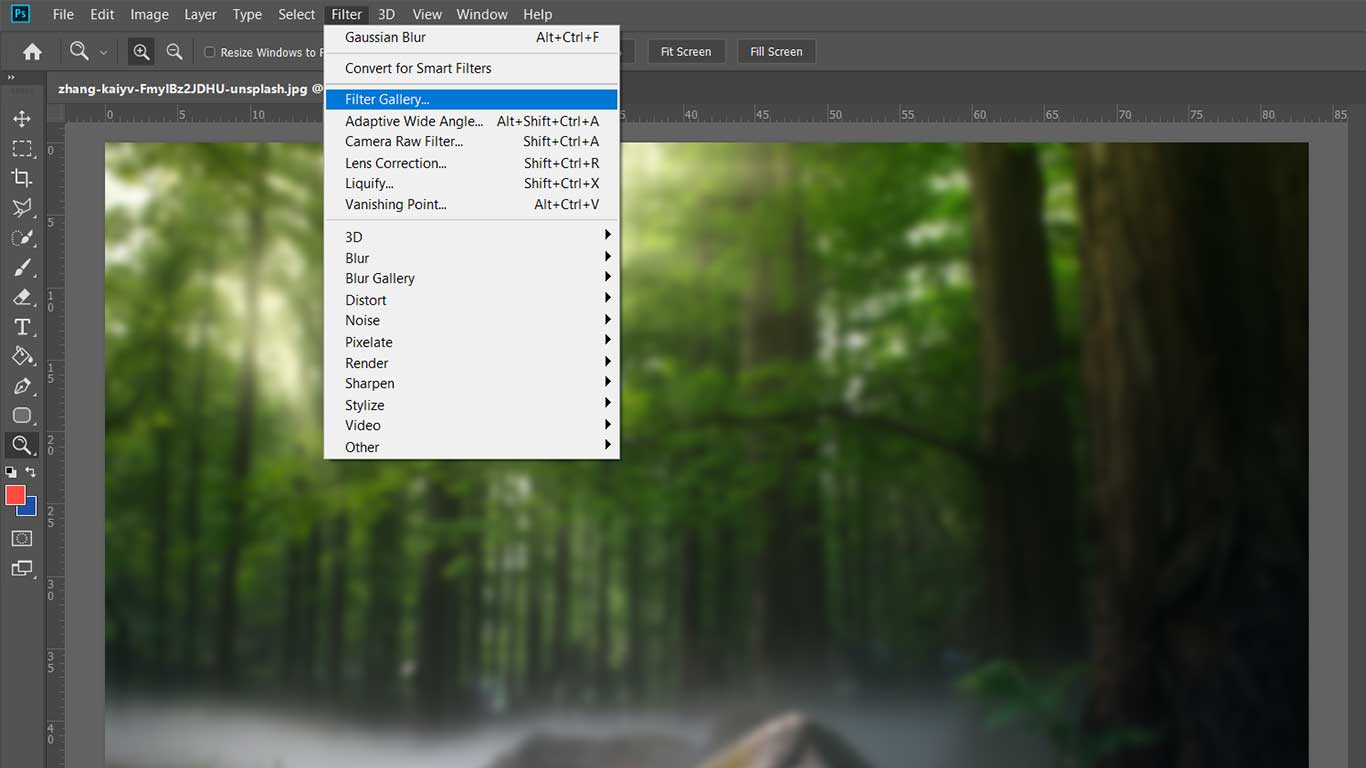Go to the Home screen icon
Screen dimensions: 1366x768
(x=32, y=52)
